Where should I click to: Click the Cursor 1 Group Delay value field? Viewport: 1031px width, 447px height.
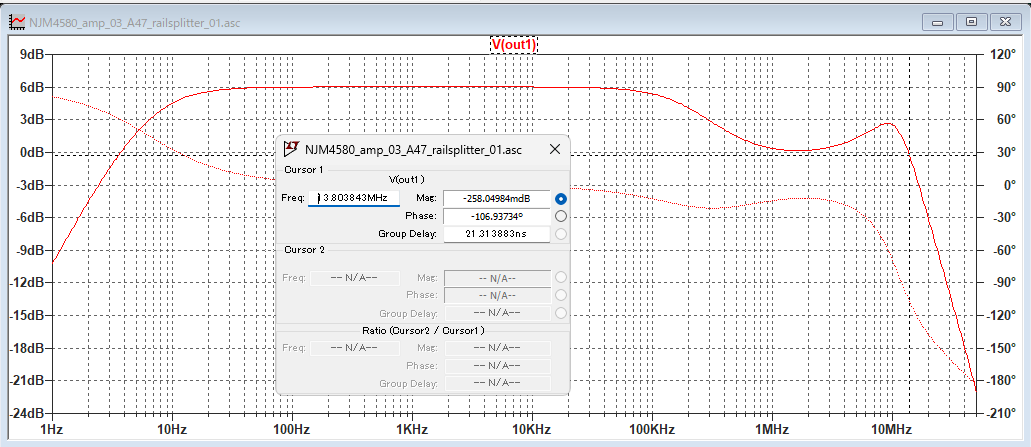[496, 234]
